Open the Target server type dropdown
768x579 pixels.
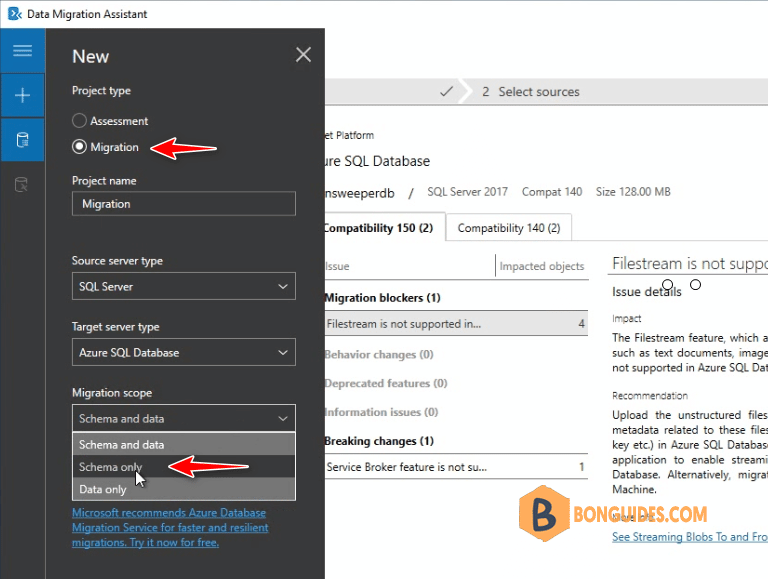(x=184, y=352)
